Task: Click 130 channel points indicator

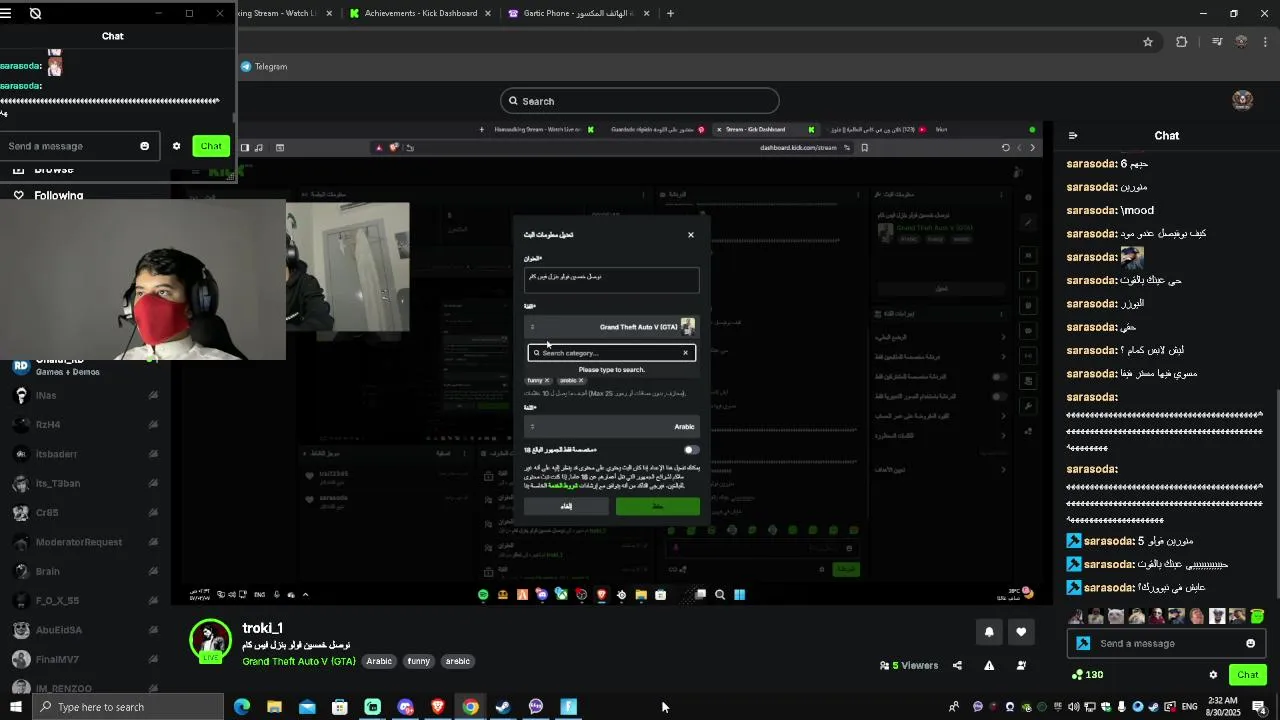Action: tap(1087, 675)
